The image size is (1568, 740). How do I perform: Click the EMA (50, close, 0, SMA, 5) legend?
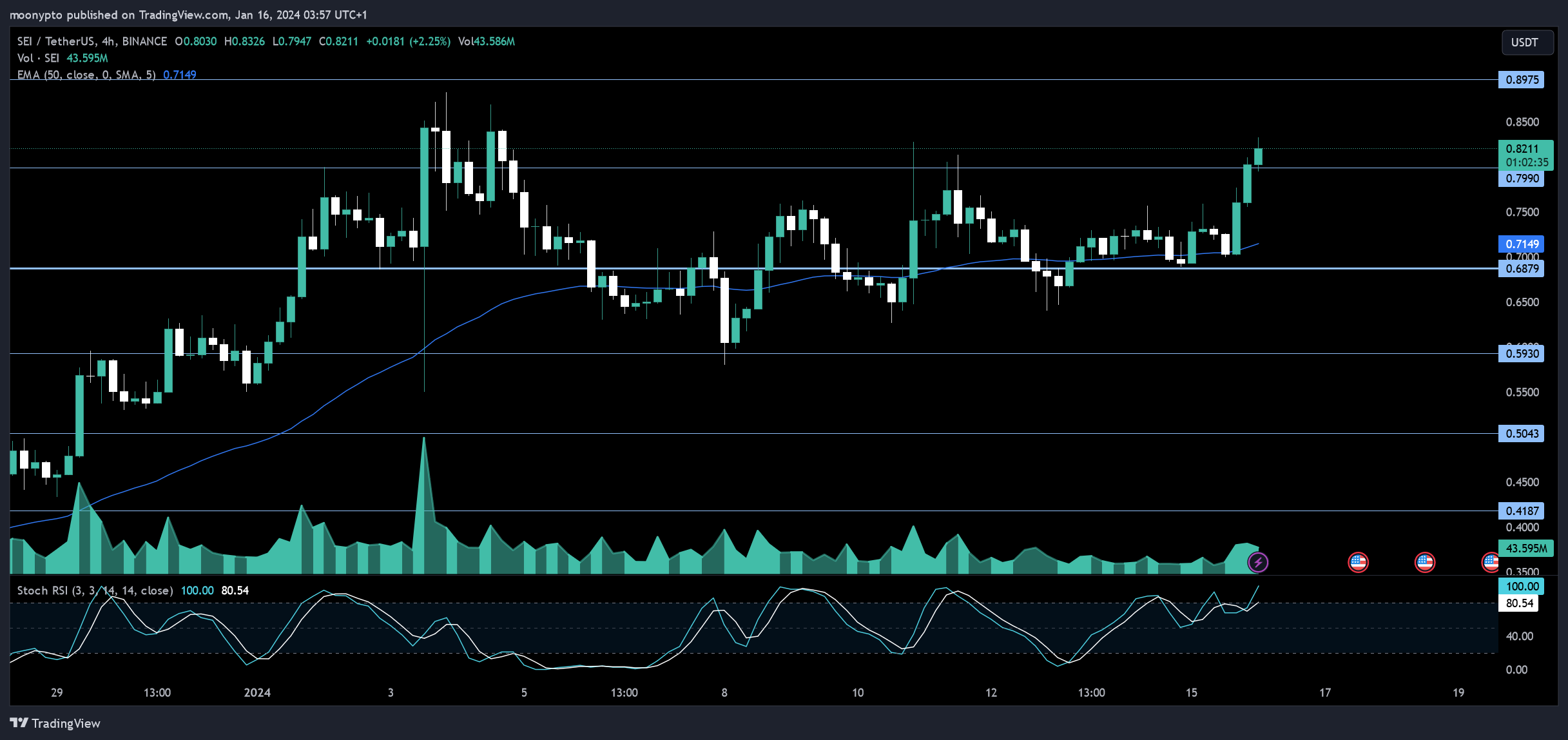(x=86, y=75)
